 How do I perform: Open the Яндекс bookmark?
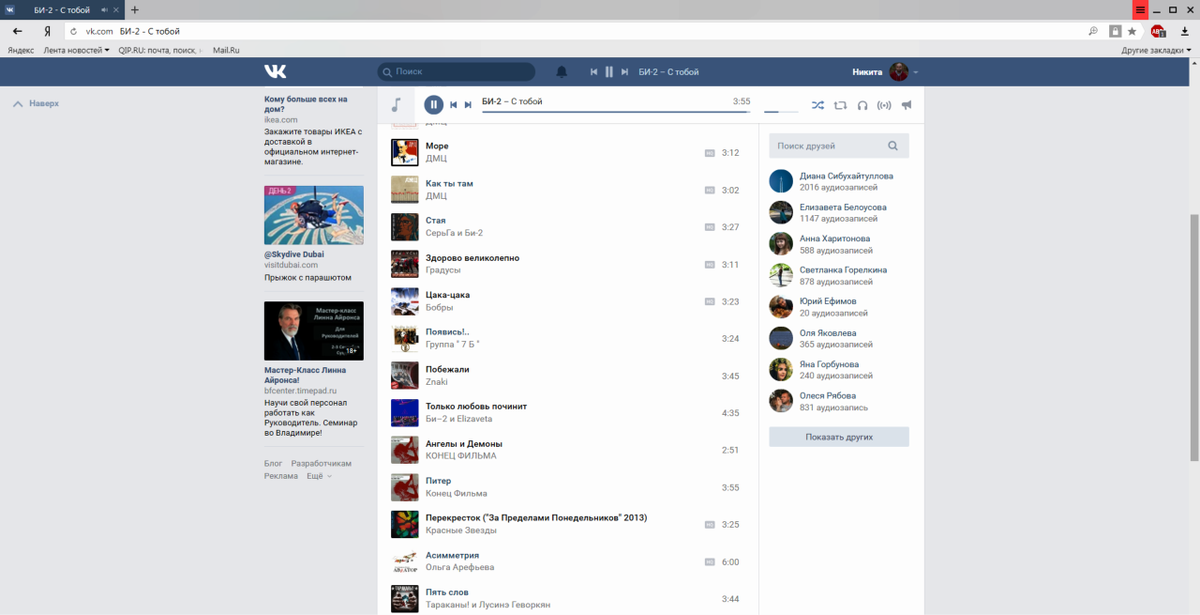(x=21, y=49)
